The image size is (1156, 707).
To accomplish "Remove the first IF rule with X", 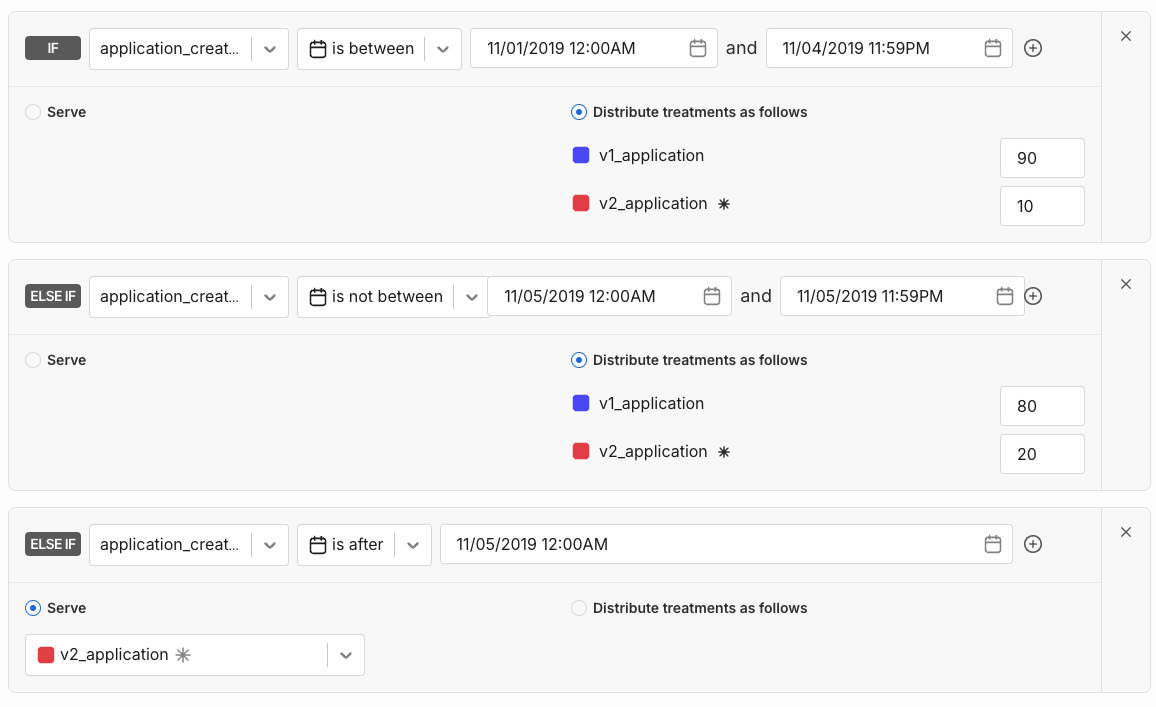I will point(1126,36).
